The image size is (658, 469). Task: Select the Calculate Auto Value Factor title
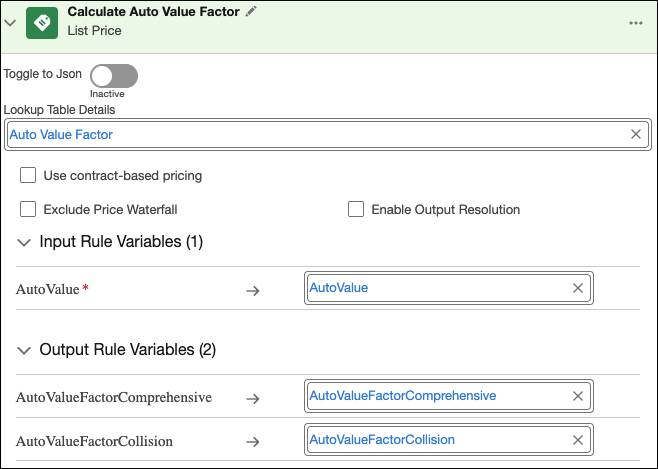click(154, 11)
